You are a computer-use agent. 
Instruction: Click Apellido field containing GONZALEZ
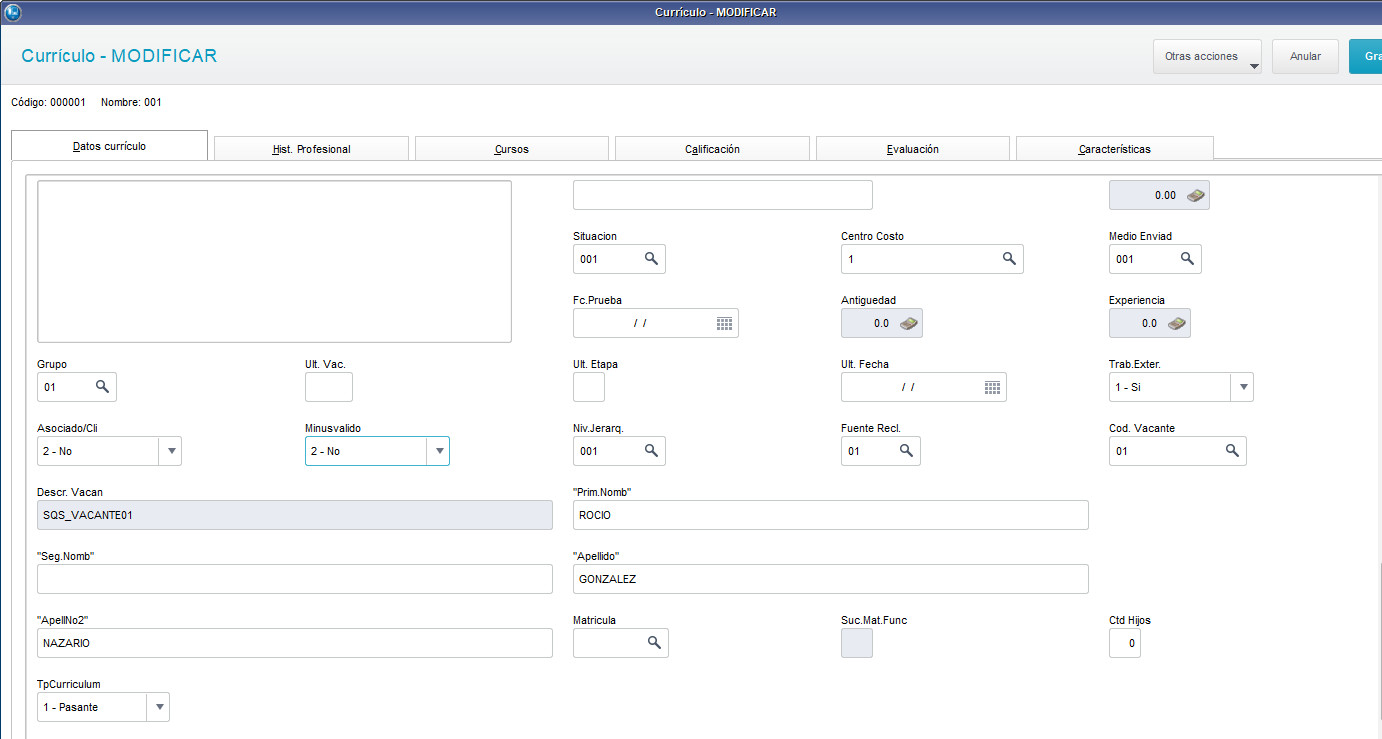coord(830,579)
